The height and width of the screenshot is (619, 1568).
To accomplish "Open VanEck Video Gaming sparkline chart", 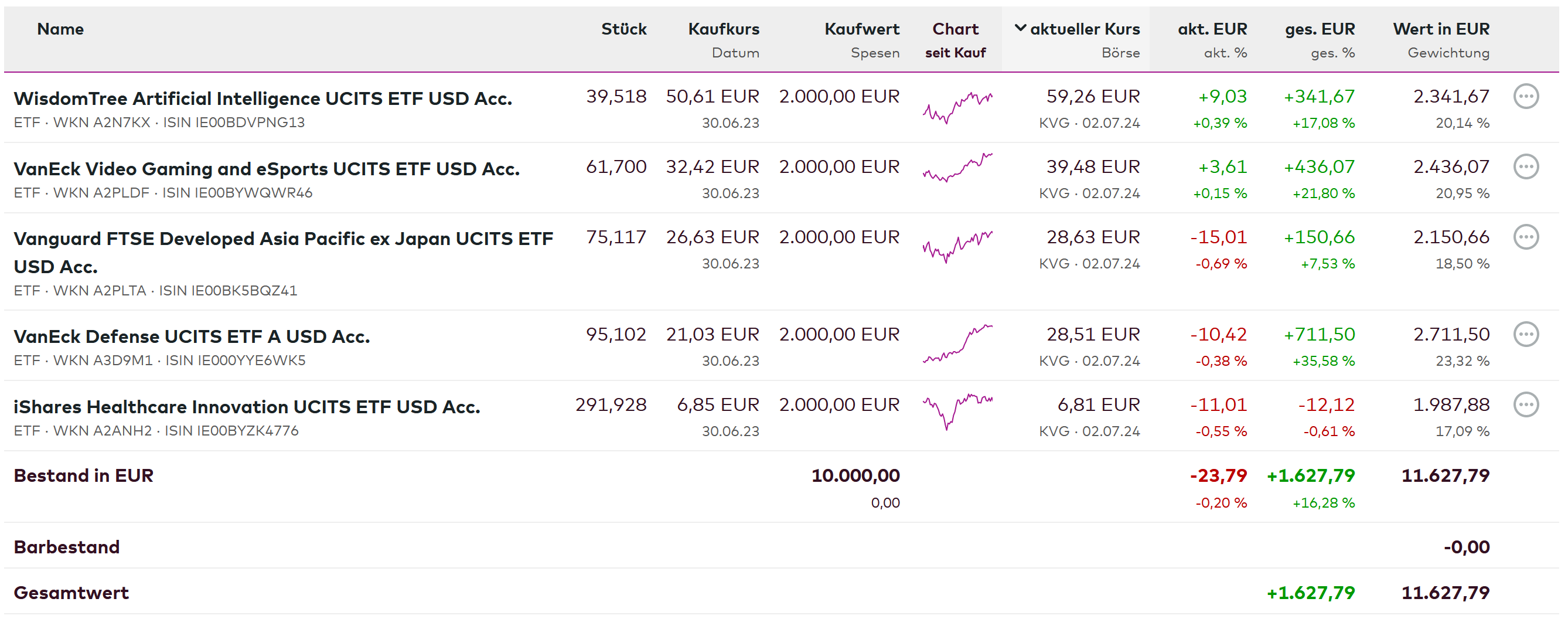I will coord(957,168).
